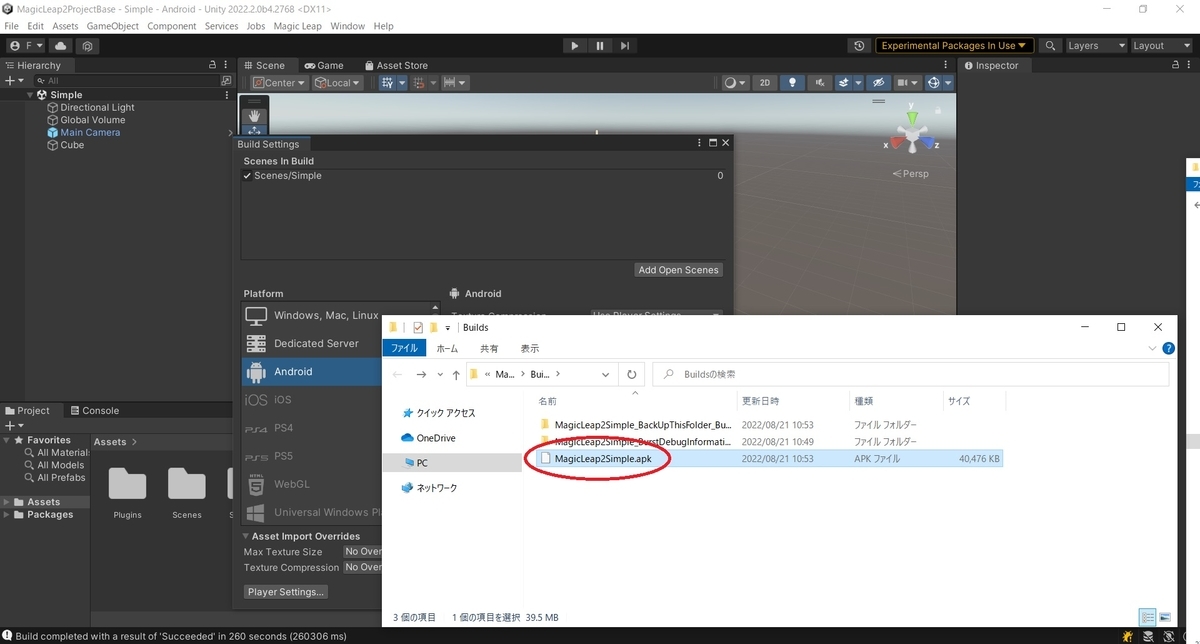Open the Assets menu
This screenshot has height=644, width=1200.
coord(65,26)
